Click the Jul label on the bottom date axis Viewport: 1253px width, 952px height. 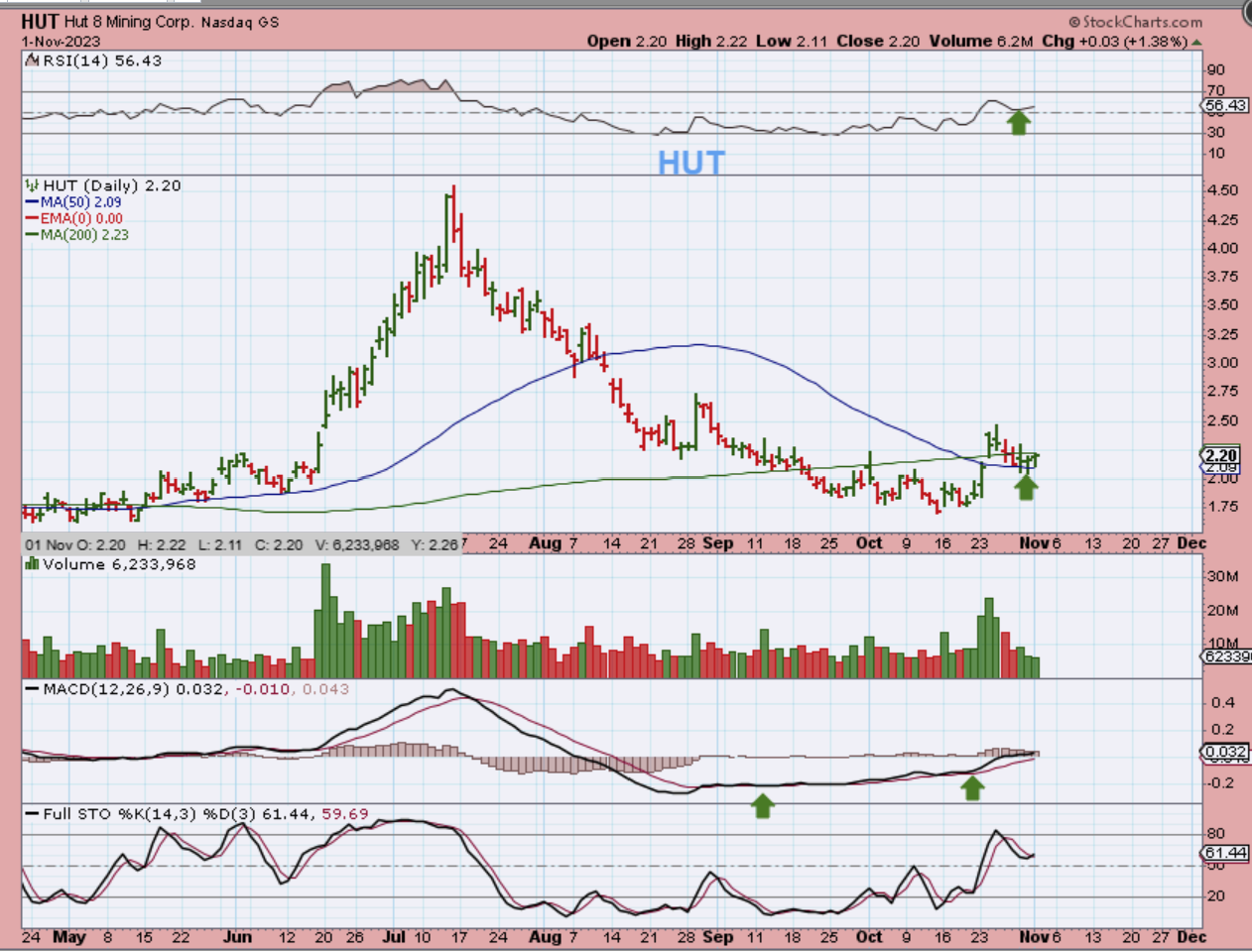point(394,937)
